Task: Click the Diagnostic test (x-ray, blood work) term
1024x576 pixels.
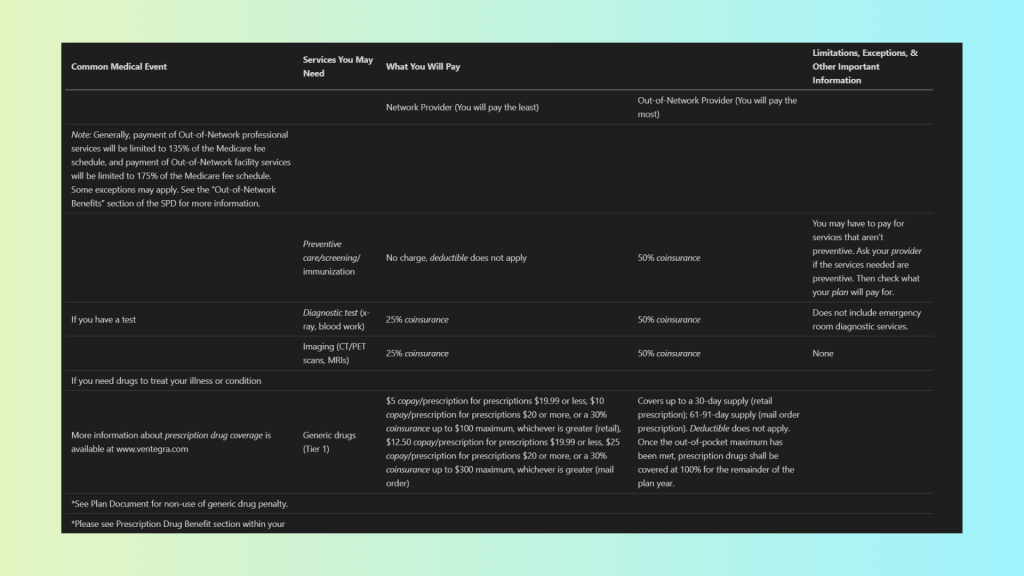Action: click(336, 320)
